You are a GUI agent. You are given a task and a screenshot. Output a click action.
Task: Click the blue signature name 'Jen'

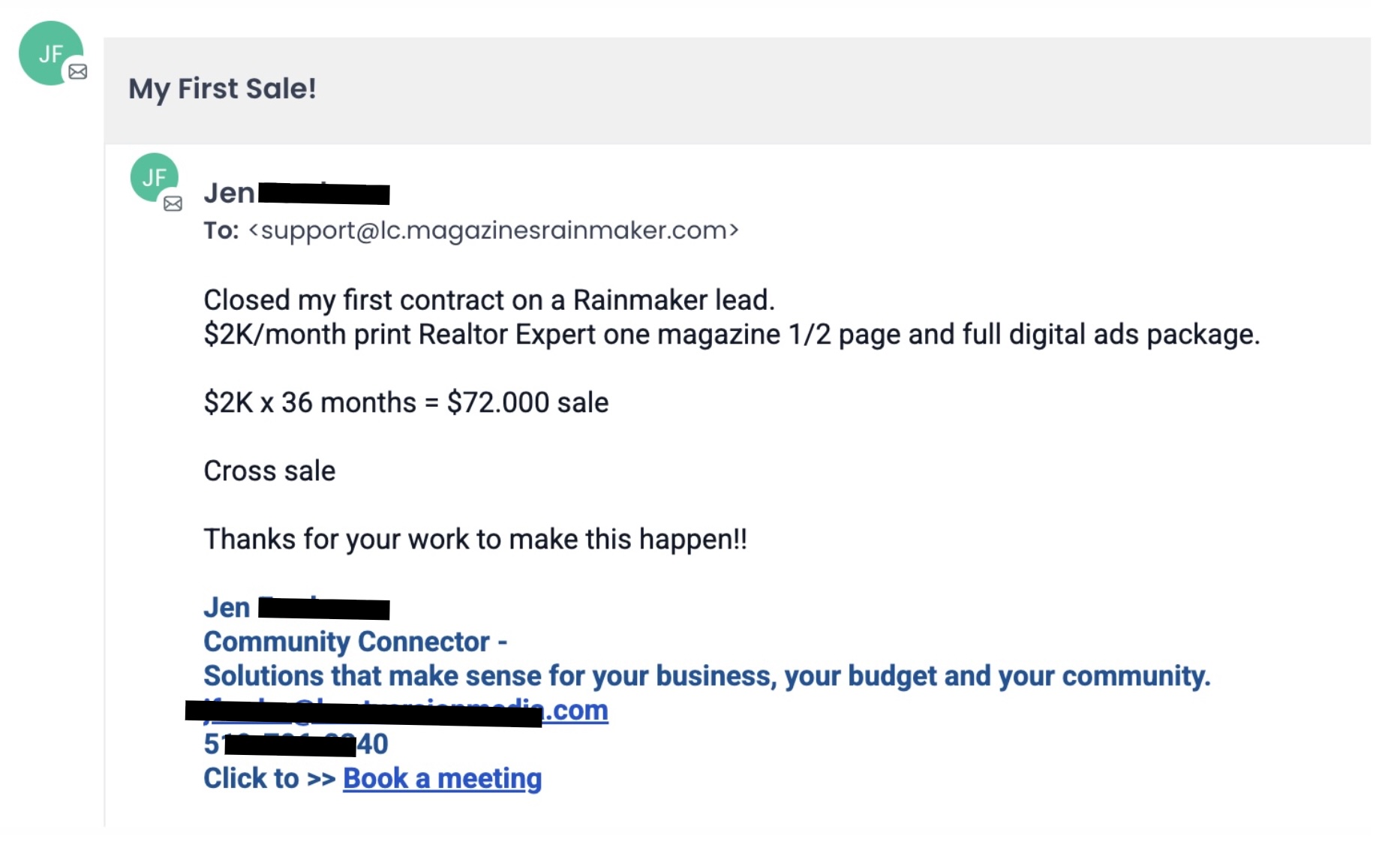click(227, 607)
